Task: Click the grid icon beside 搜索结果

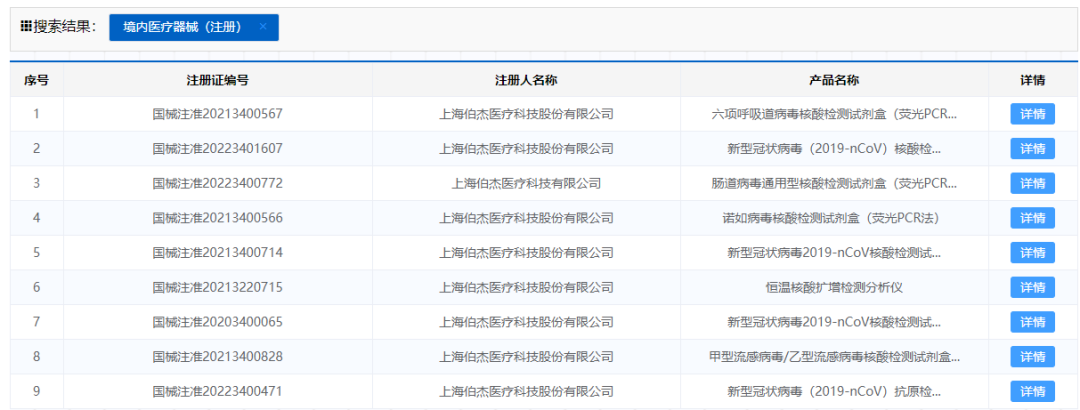Action: point(26,27)
